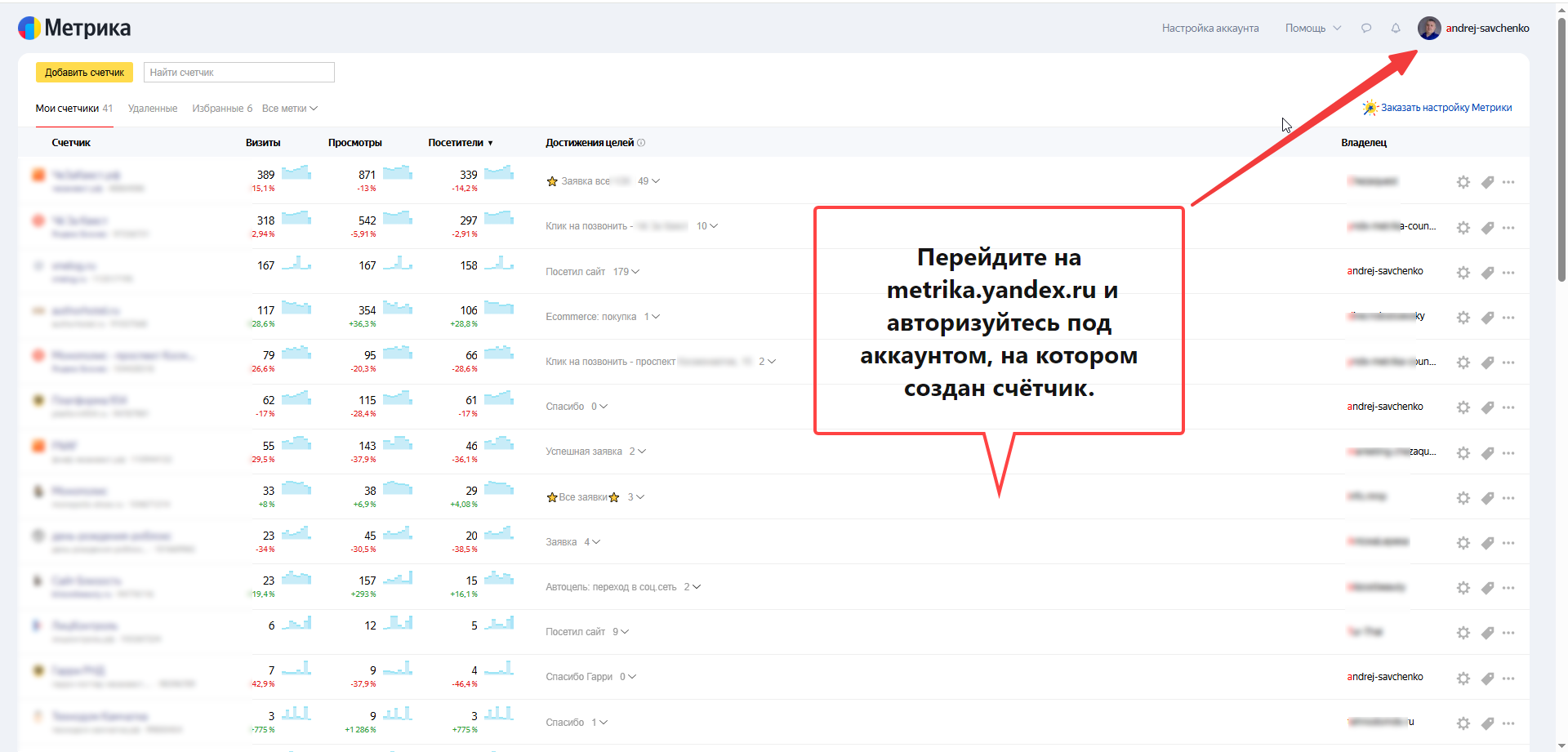Screen dimensions: 1568x752
Task: Click the star icon before Заявка все
Action: pos(552,181)
